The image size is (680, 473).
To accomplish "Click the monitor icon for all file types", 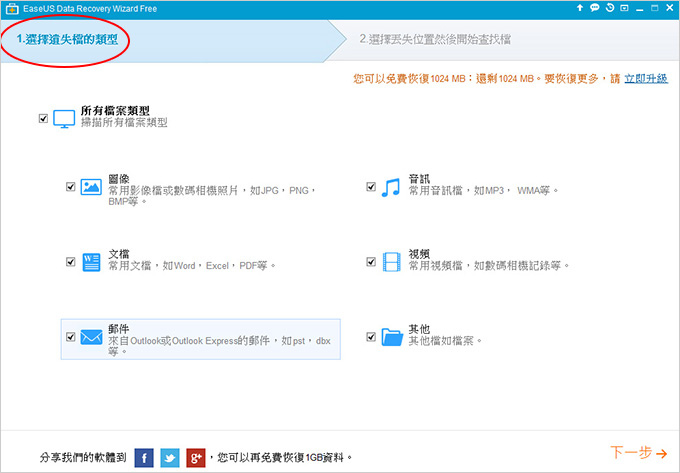I will pyautogui.click(x=64, y=119).
